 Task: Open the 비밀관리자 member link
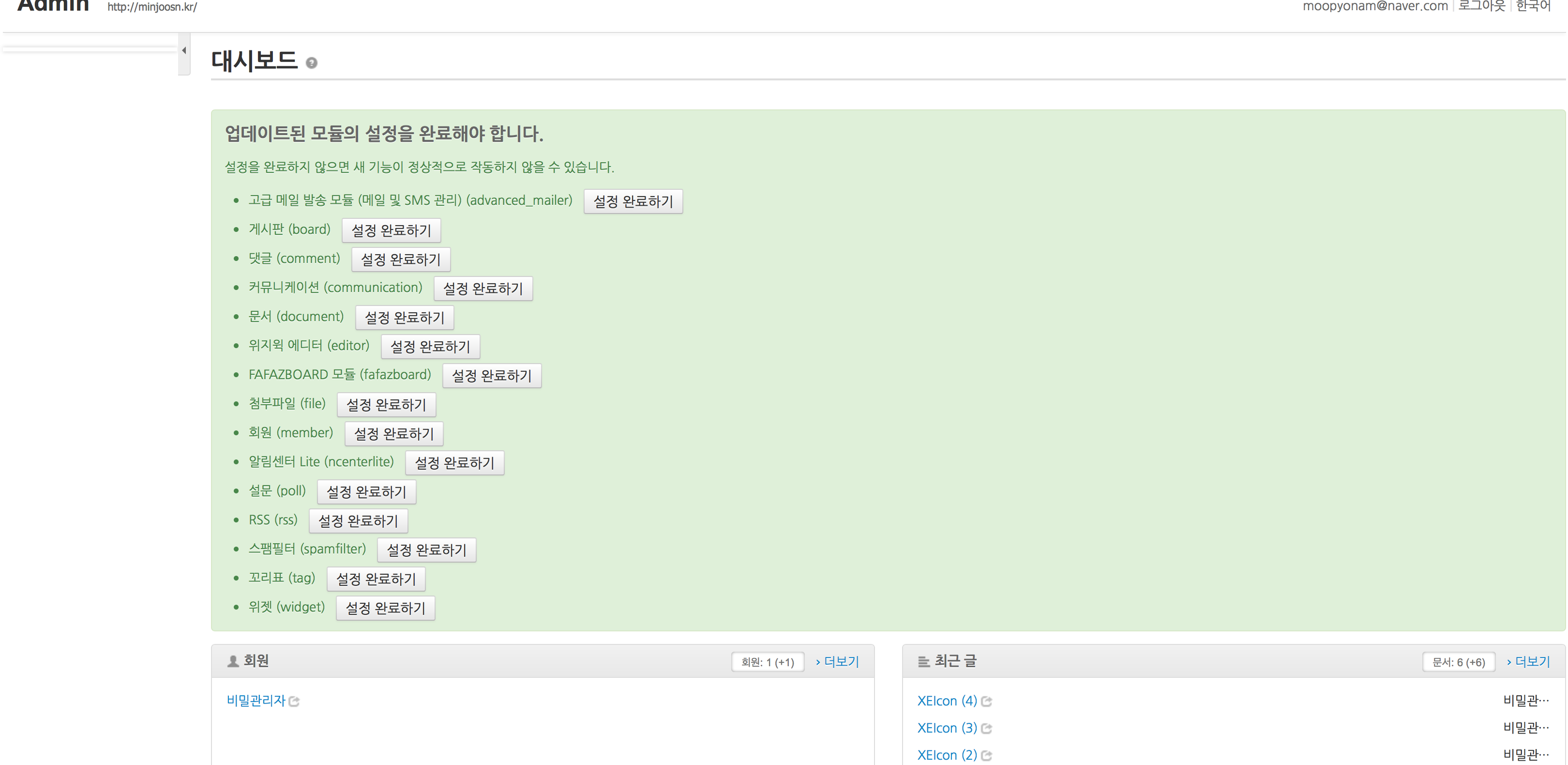pyautogui.click(x=256, y=701)
